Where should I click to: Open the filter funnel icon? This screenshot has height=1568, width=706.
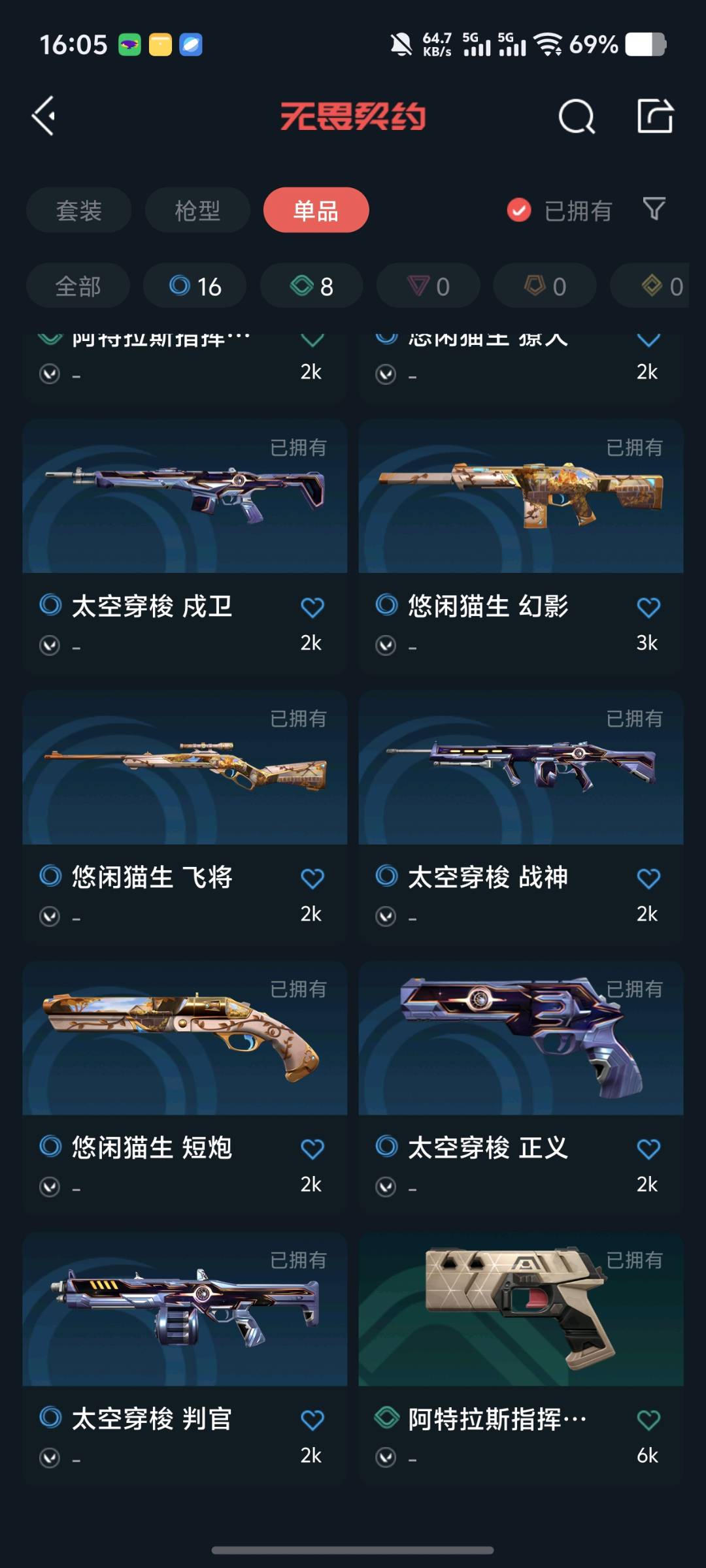654,209
